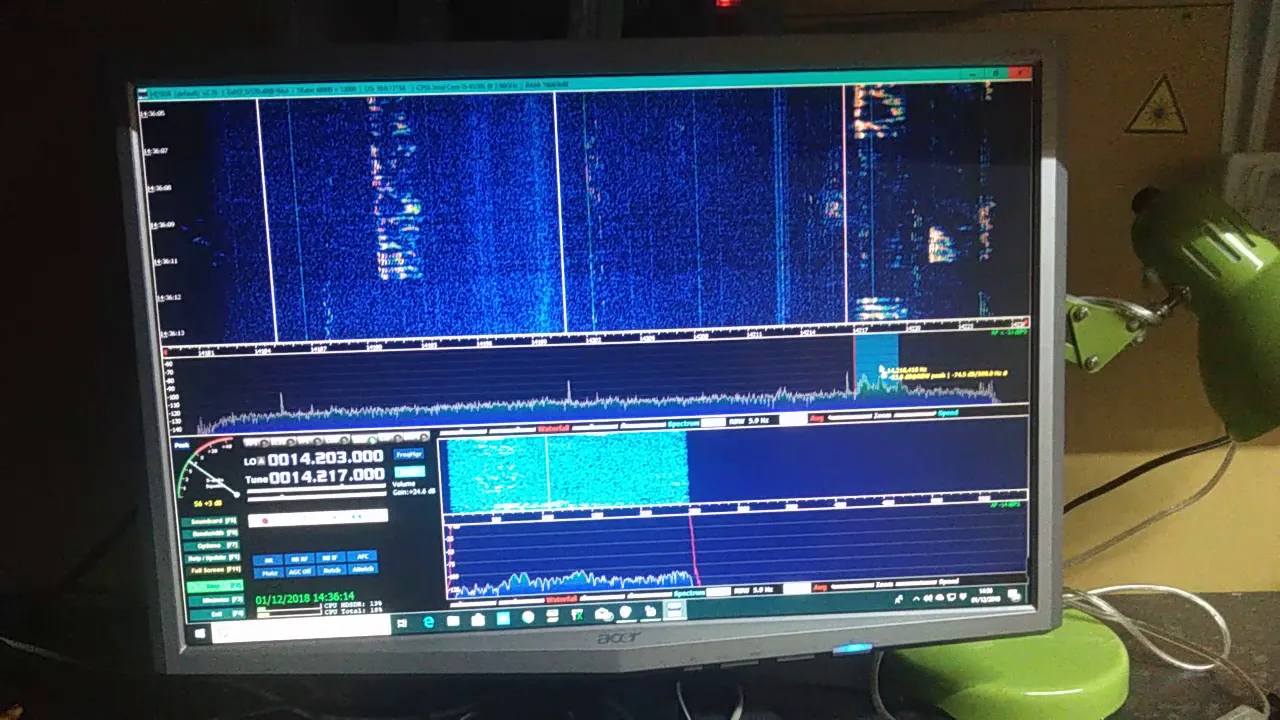Open the Store icon on the taskbar
This screenshot has width=1280, height=720.
coord(478,620)
